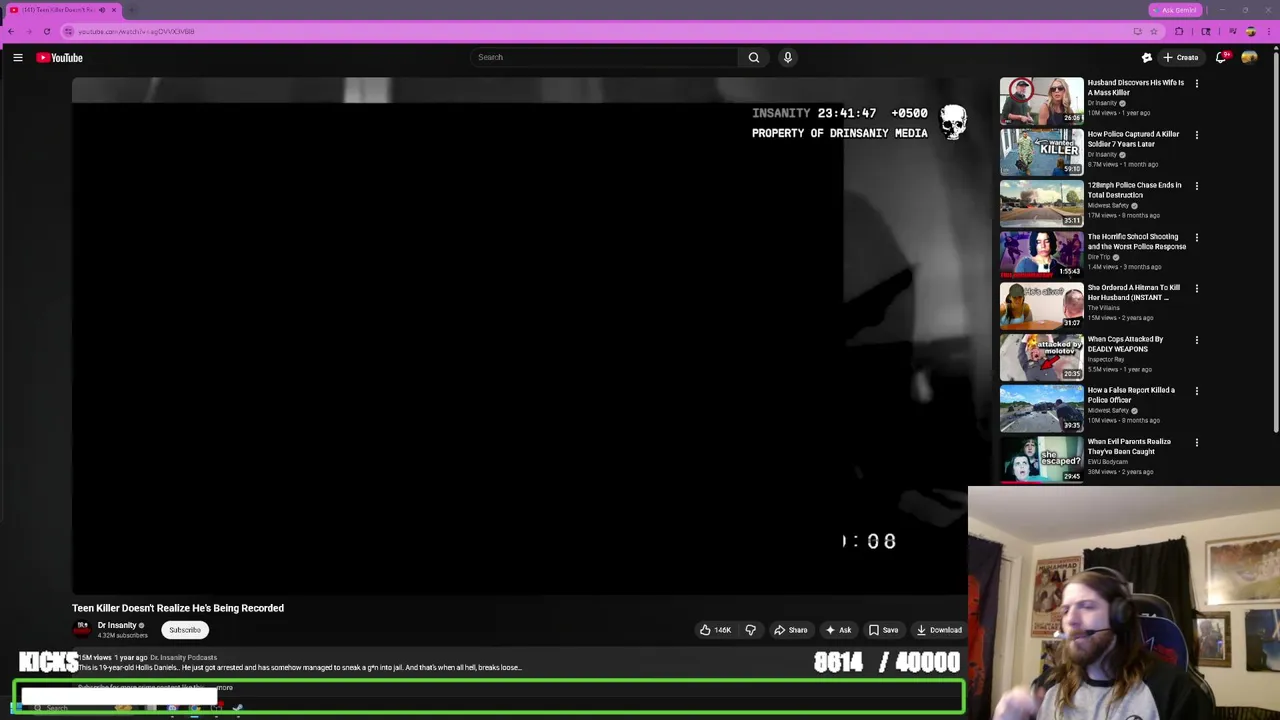
Task: Open the YouTube hamburger guide menu
Action: 18,58
